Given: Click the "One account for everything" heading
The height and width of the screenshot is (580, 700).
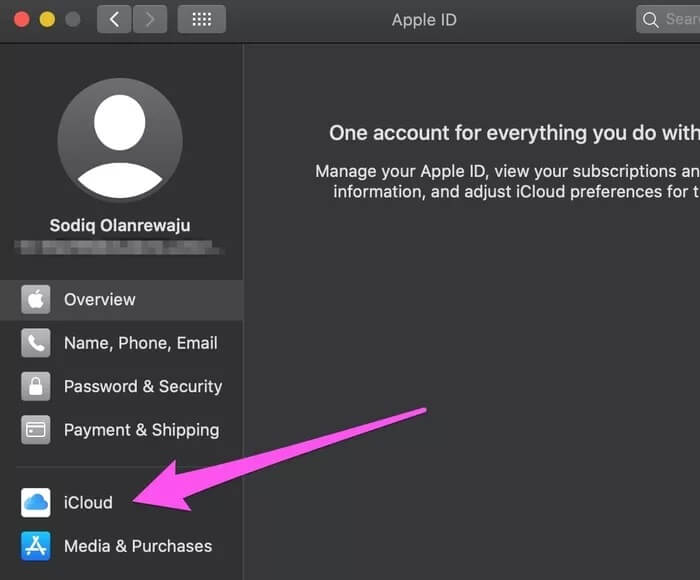Looking at the screenshot, I should 514,133.
